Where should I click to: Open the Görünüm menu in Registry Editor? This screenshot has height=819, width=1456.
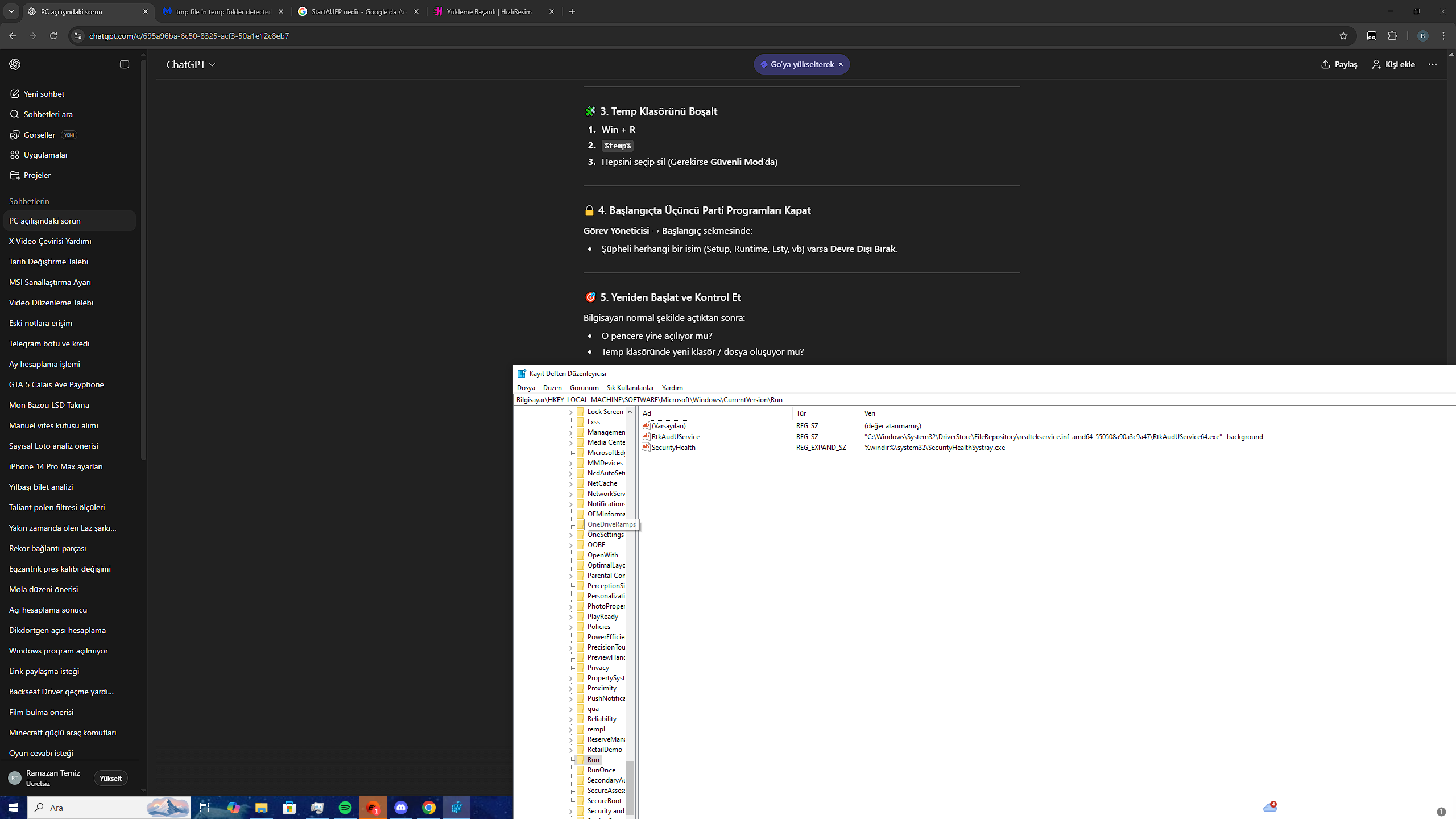coord(584,388)
